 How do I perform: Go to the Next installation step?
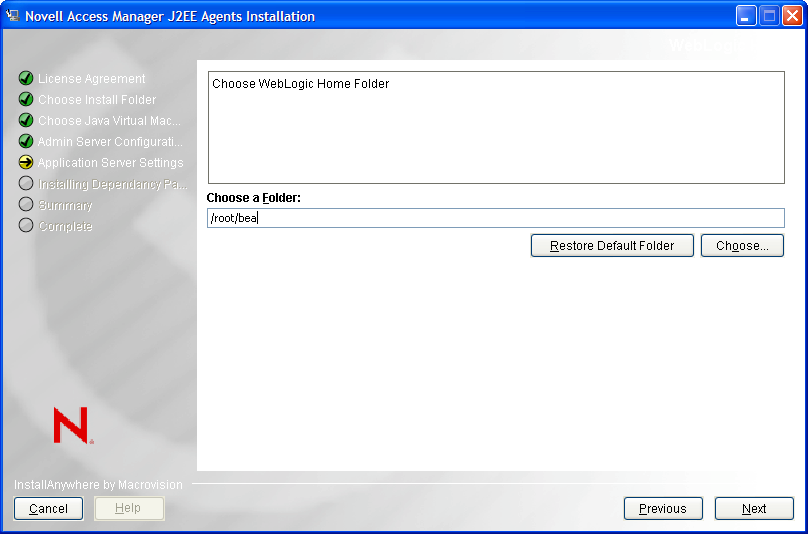click(x=754, y=509)
